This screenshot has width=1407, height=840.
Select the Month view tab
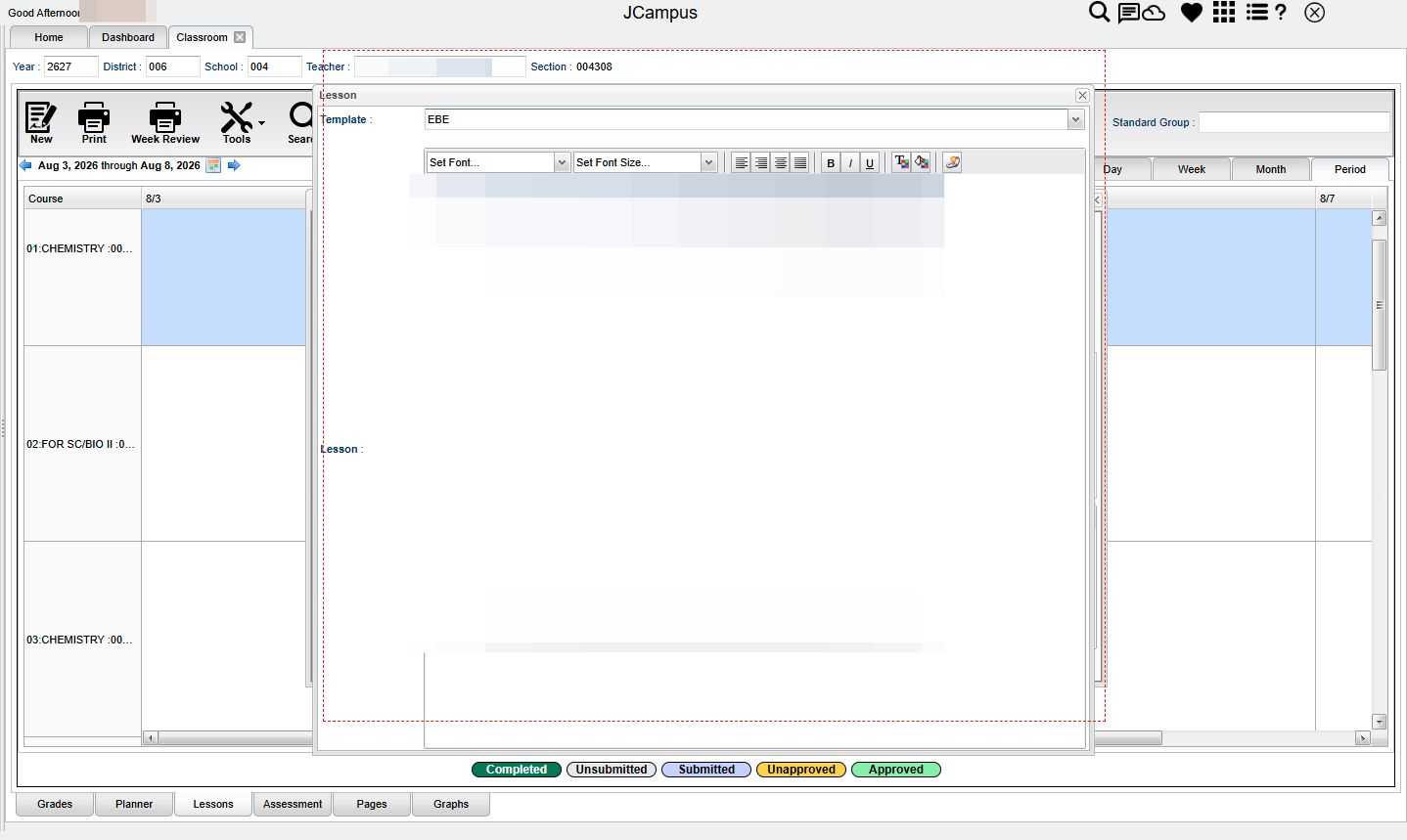[x=1270, y=169]
